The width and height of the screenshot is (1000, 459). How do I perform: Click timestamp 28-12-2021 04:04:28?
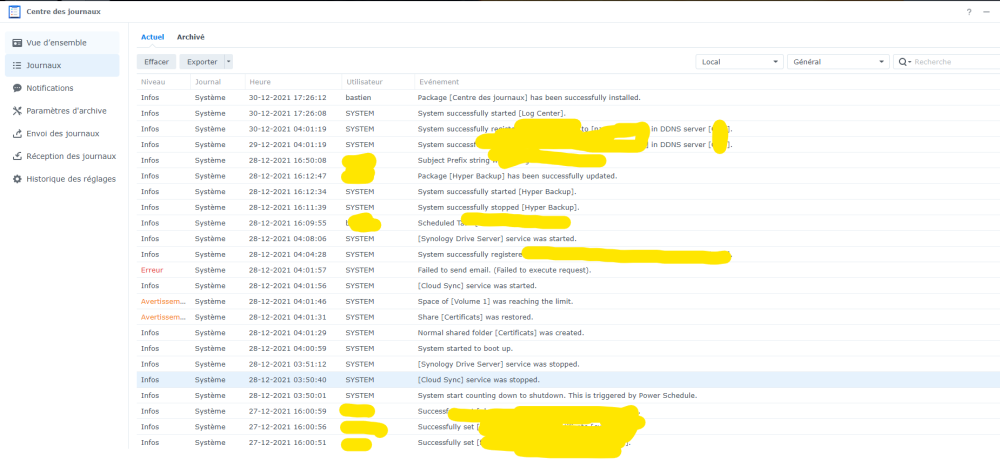[x=288, y=254]
